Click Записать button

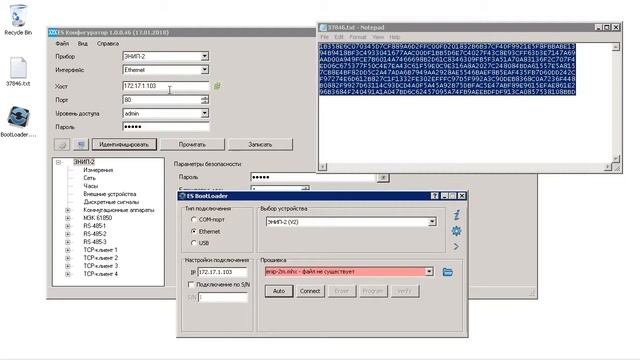coord(260,144)
